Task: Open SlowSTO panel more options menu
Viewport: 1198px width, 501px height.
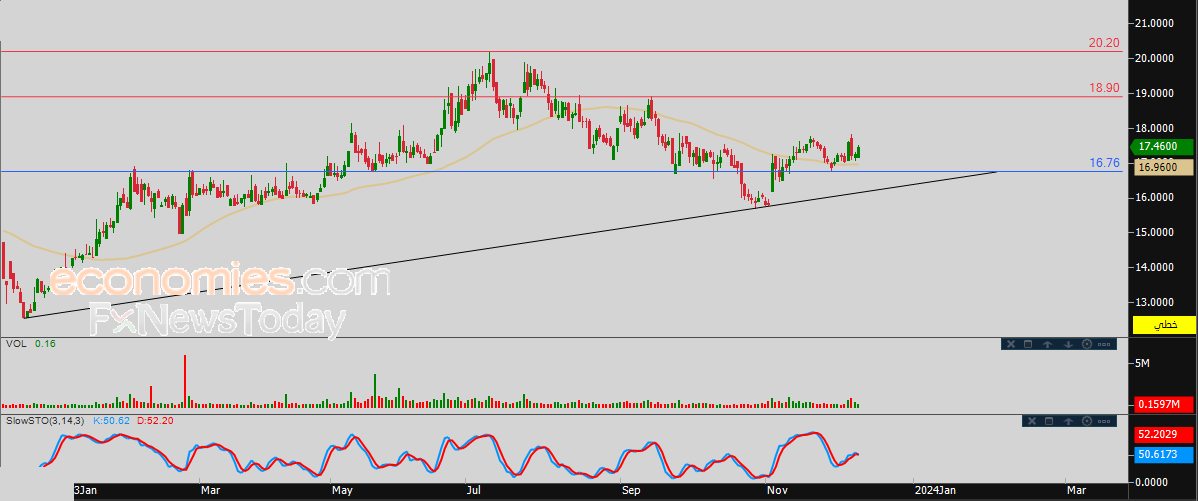Action: coord(1104,421)
